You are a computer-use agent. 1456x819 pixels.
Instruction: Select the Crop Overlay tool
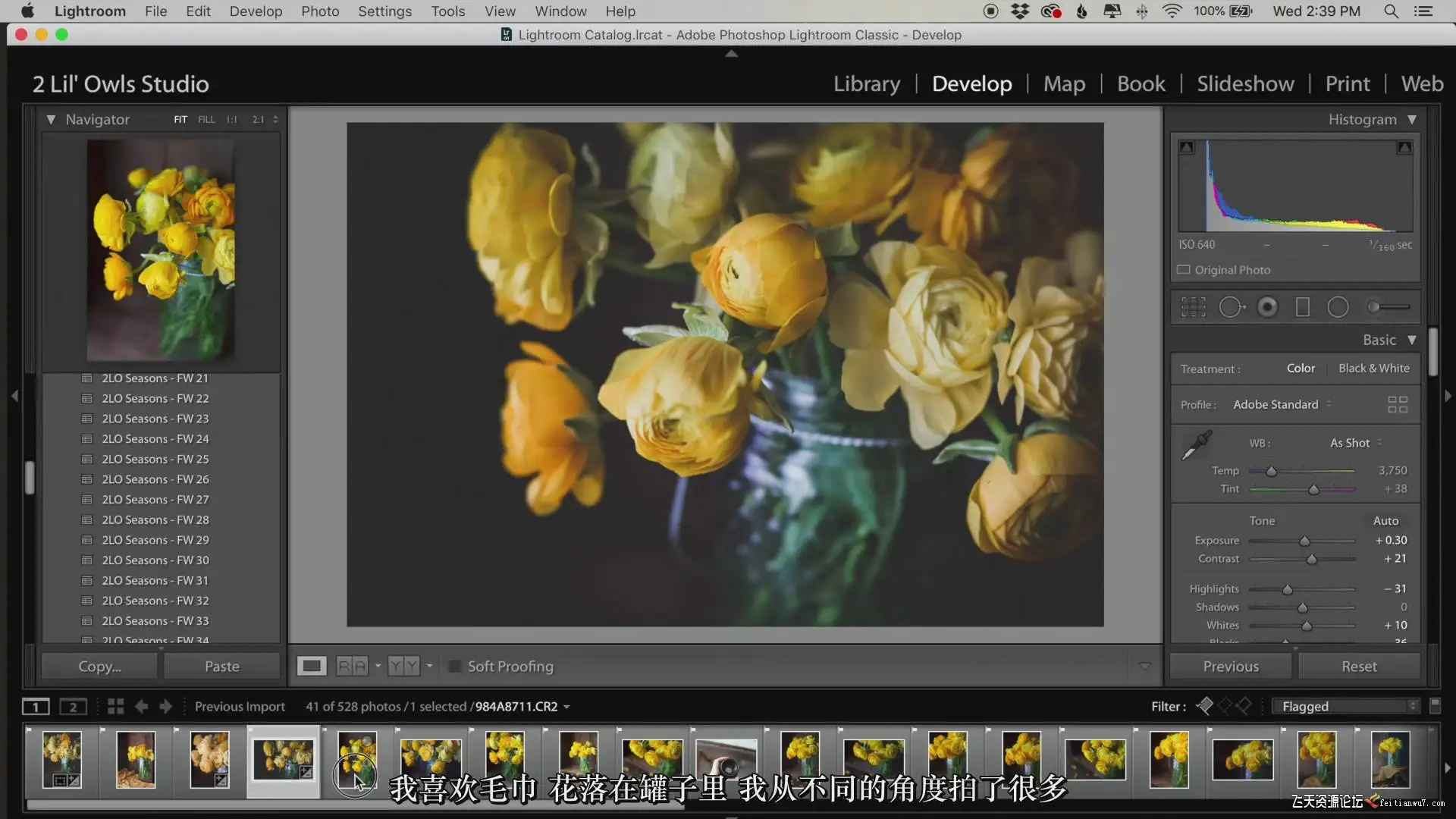[x=1193, y=307]
